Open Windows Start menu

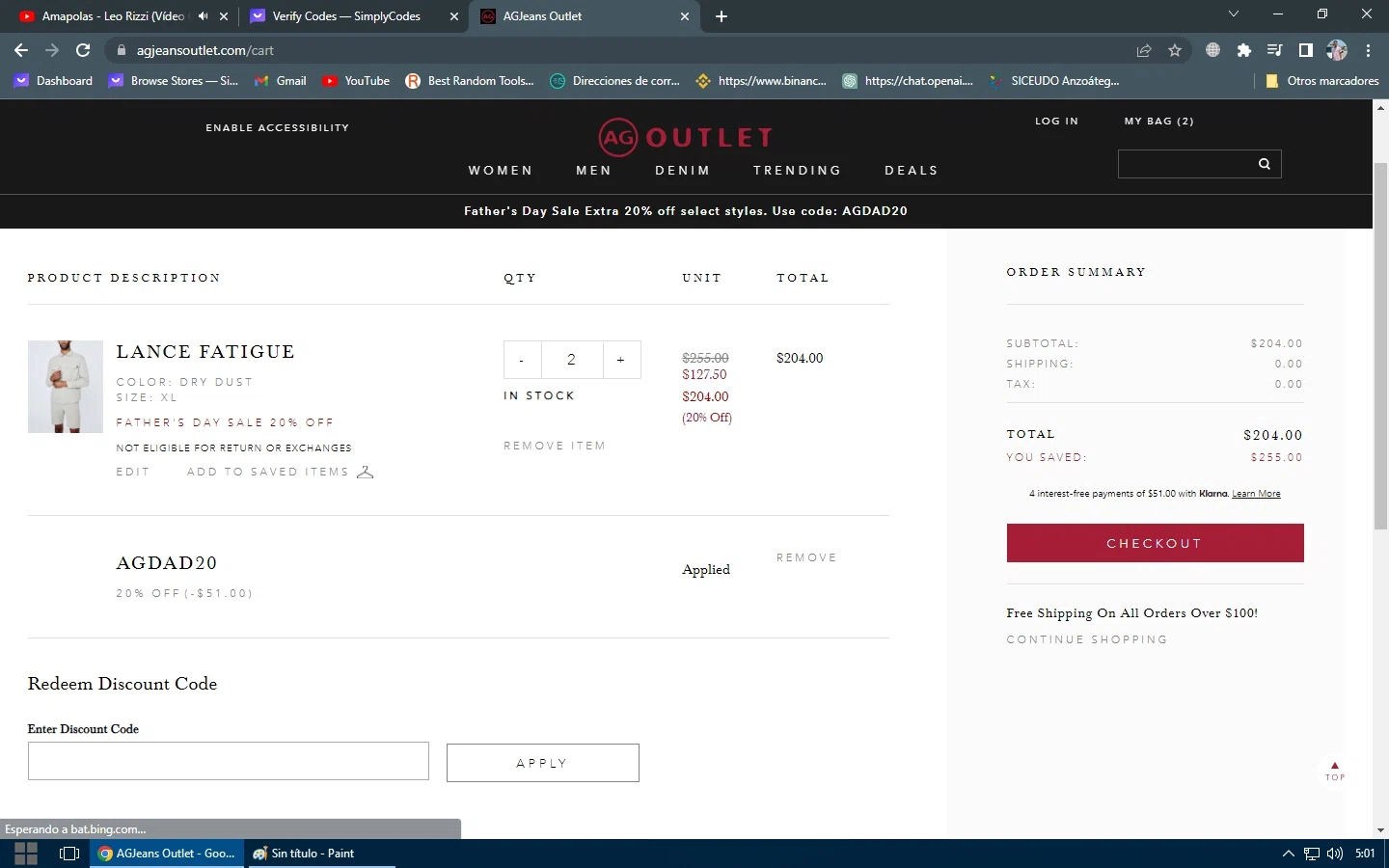[x=26, y=854]
